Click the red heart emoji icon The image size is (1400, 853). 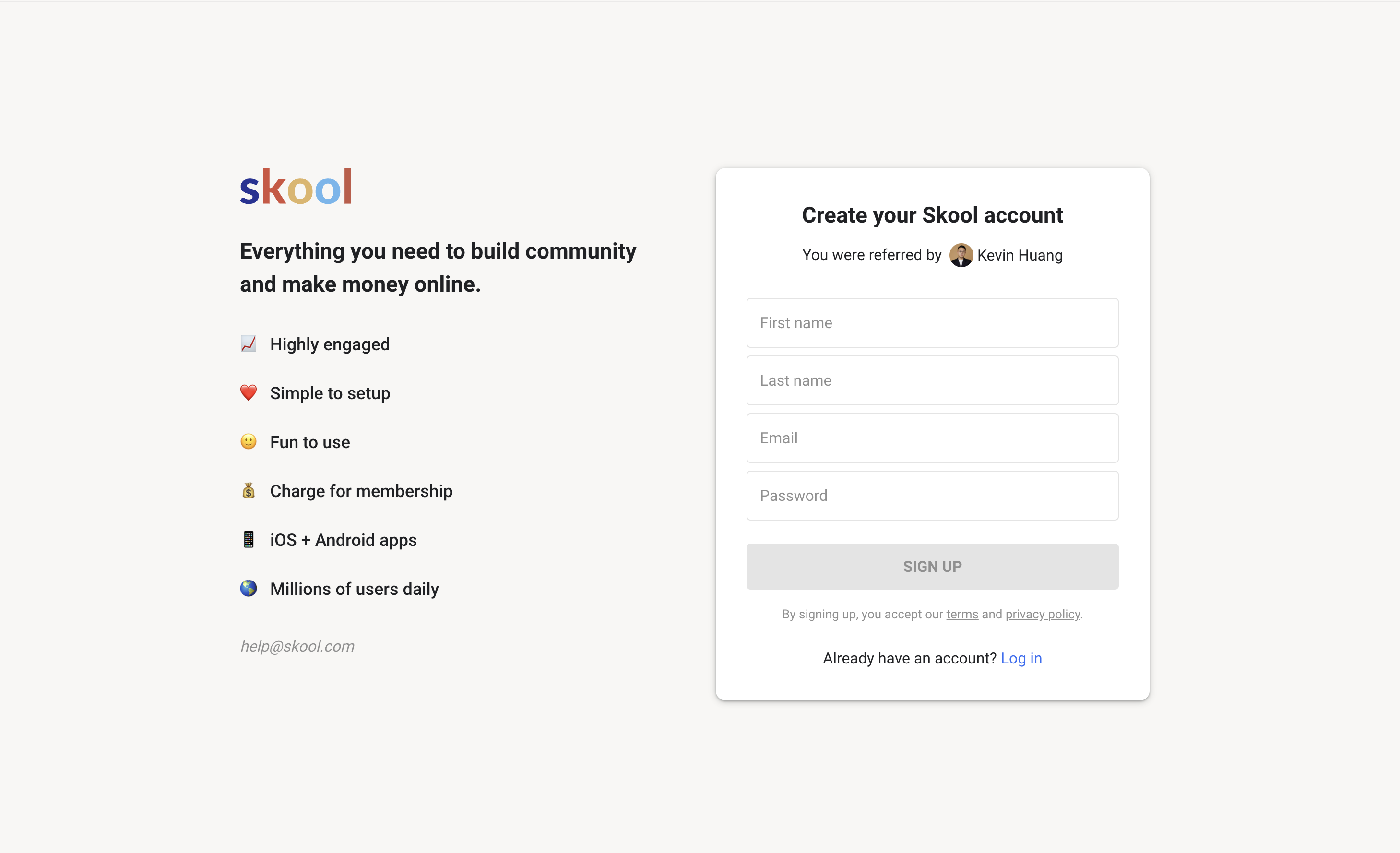pos(249,393)
